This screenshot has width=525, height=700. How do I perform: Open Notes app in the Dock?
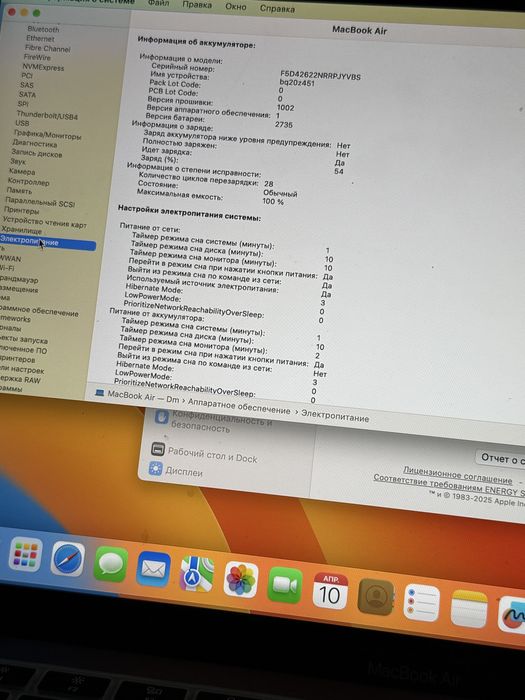(x=469, y=609)
